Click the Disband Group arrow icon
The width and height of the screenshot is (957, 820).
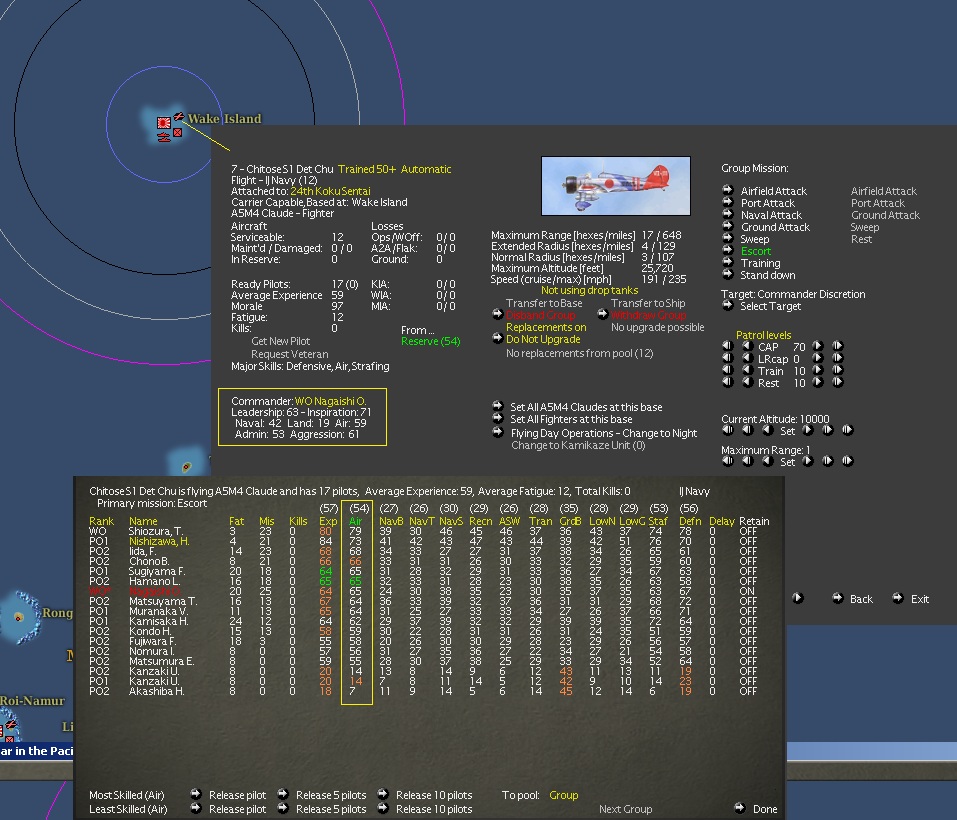pos(497,314)
